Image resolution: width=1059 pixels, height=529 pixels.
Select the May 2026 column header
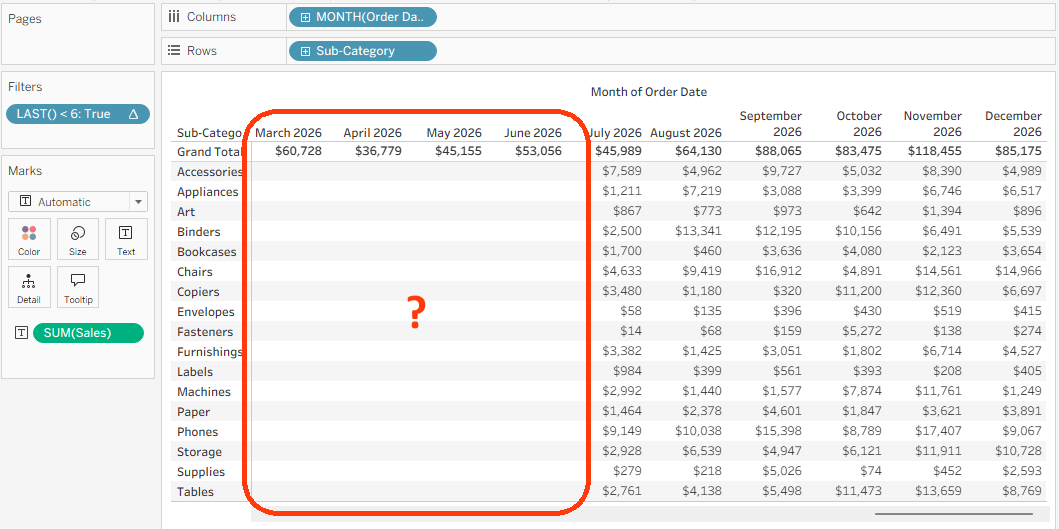point(454,132)
